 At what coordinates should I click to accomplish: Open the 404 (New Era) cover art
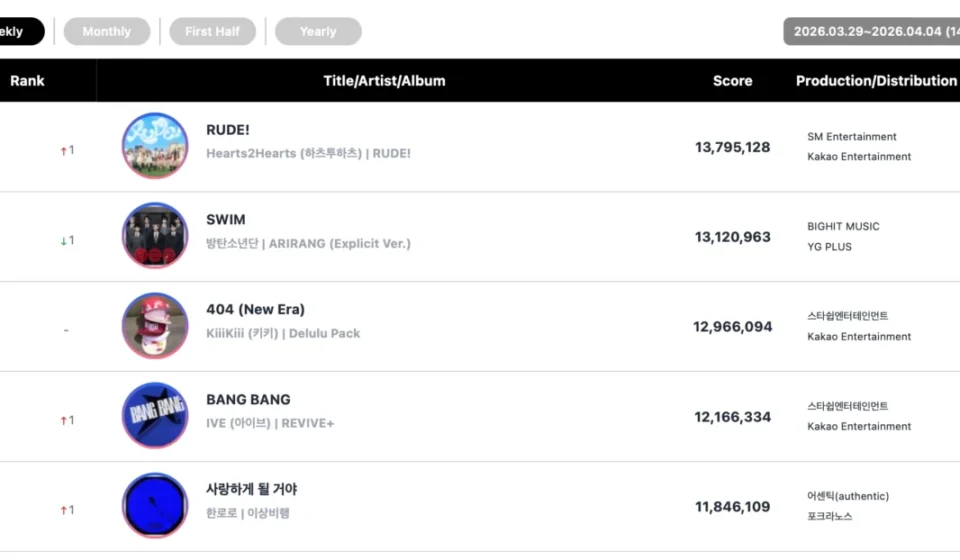tap(155, 326)
